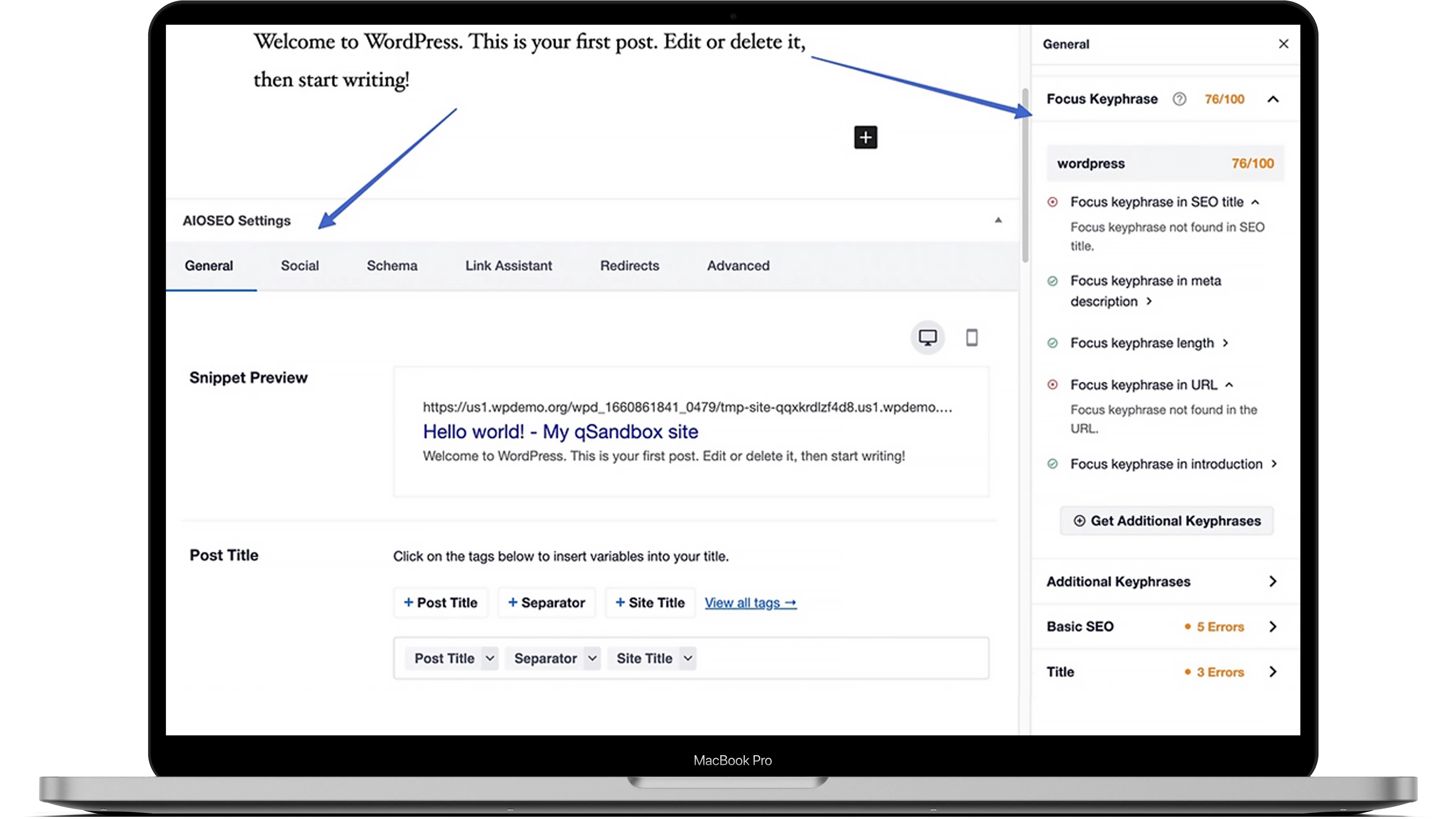The width and height of the screenshot is (1456, 819).
Task: Collapse Focus keyphrase in SEO title
Action: click(x=1255, y=202)
